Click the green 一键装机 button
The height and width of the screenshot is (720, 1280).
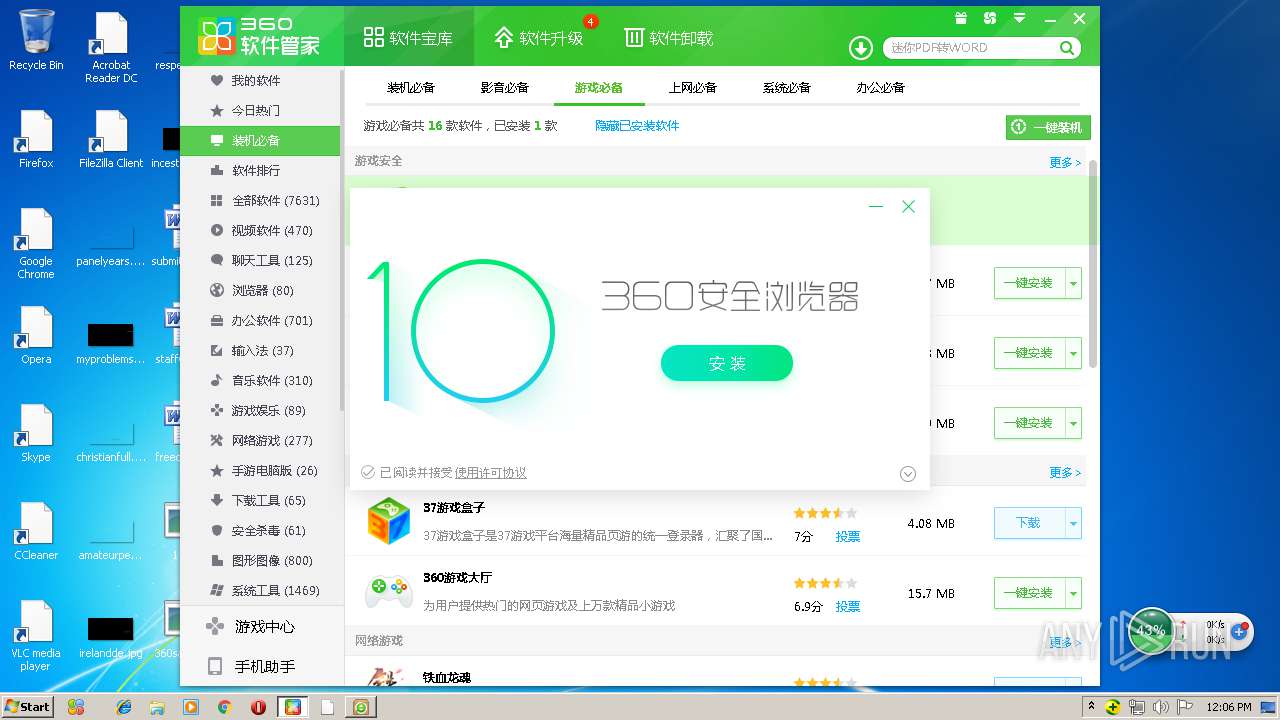coord(1048,127)
